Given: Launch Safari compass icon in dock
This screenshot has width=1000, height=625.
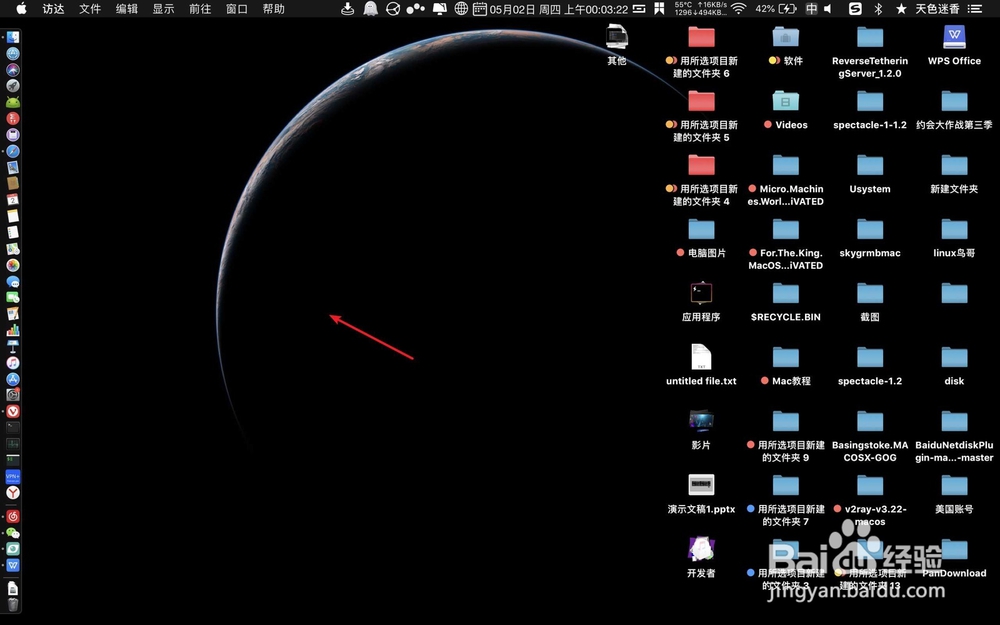Looking at the screenshot, I should (13, 151).
